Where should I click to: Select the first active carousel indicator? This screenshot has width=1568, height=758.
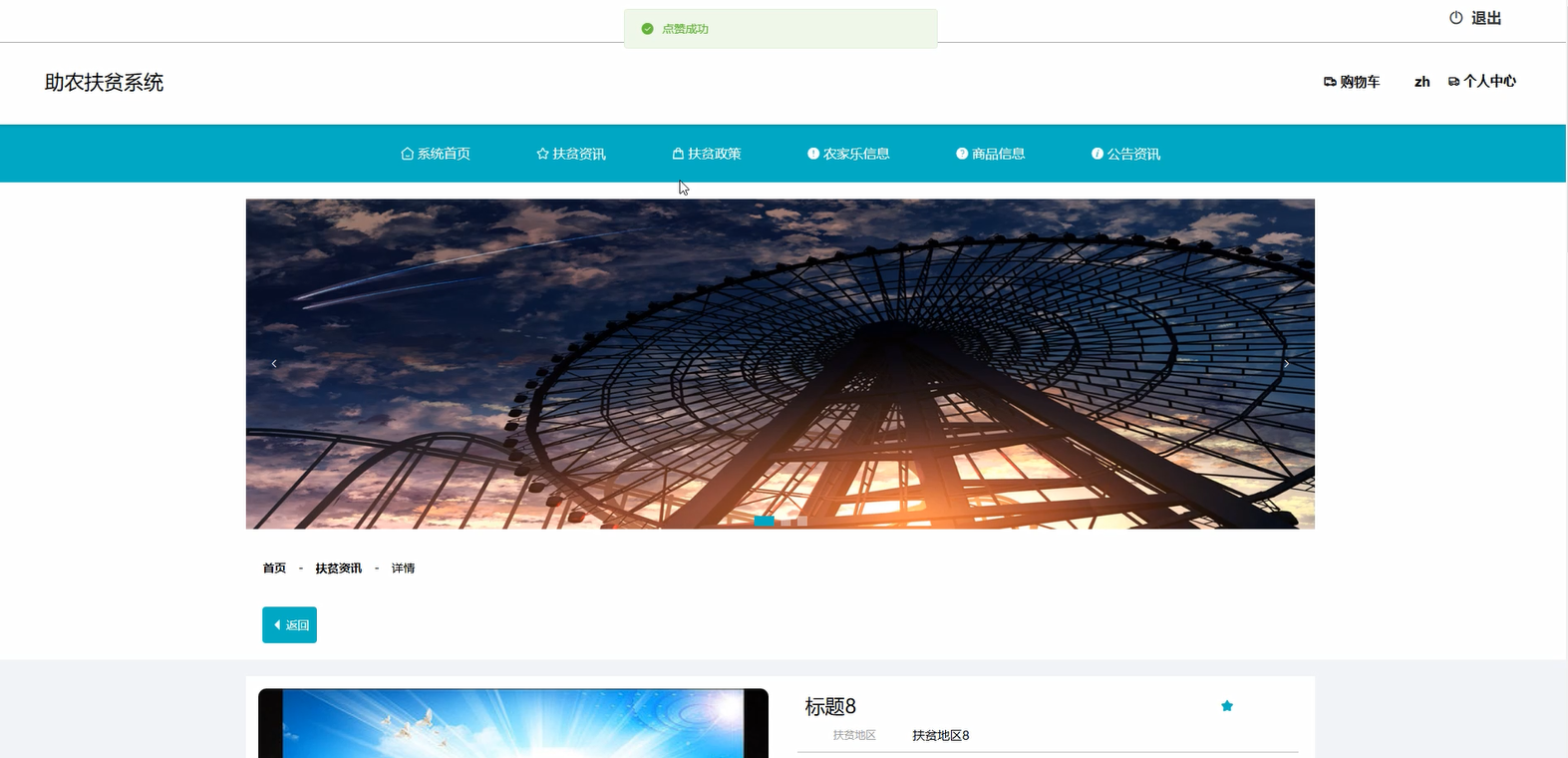(764, 521)
